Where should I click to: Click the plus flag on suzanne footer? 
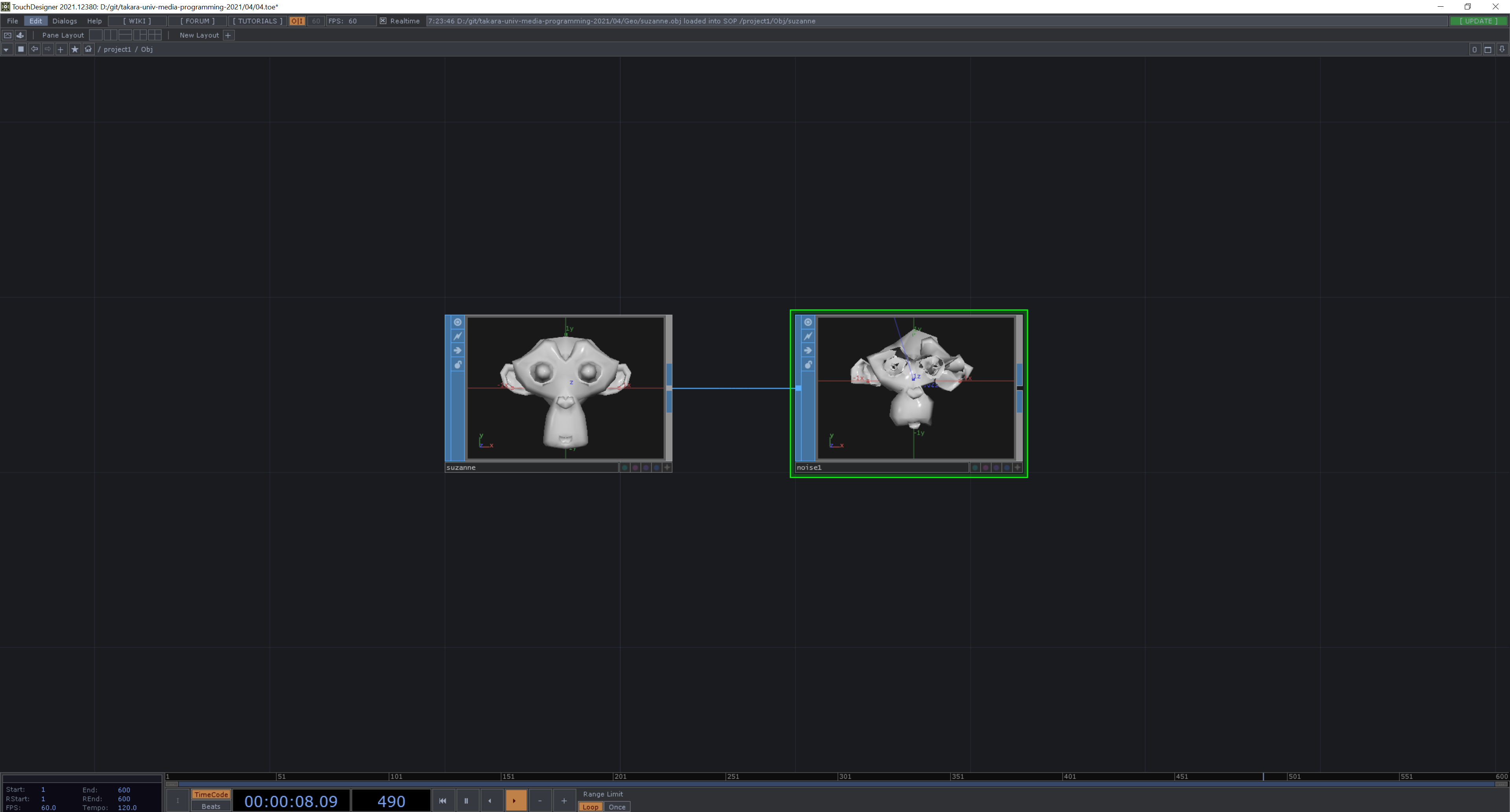coord(667,468)
